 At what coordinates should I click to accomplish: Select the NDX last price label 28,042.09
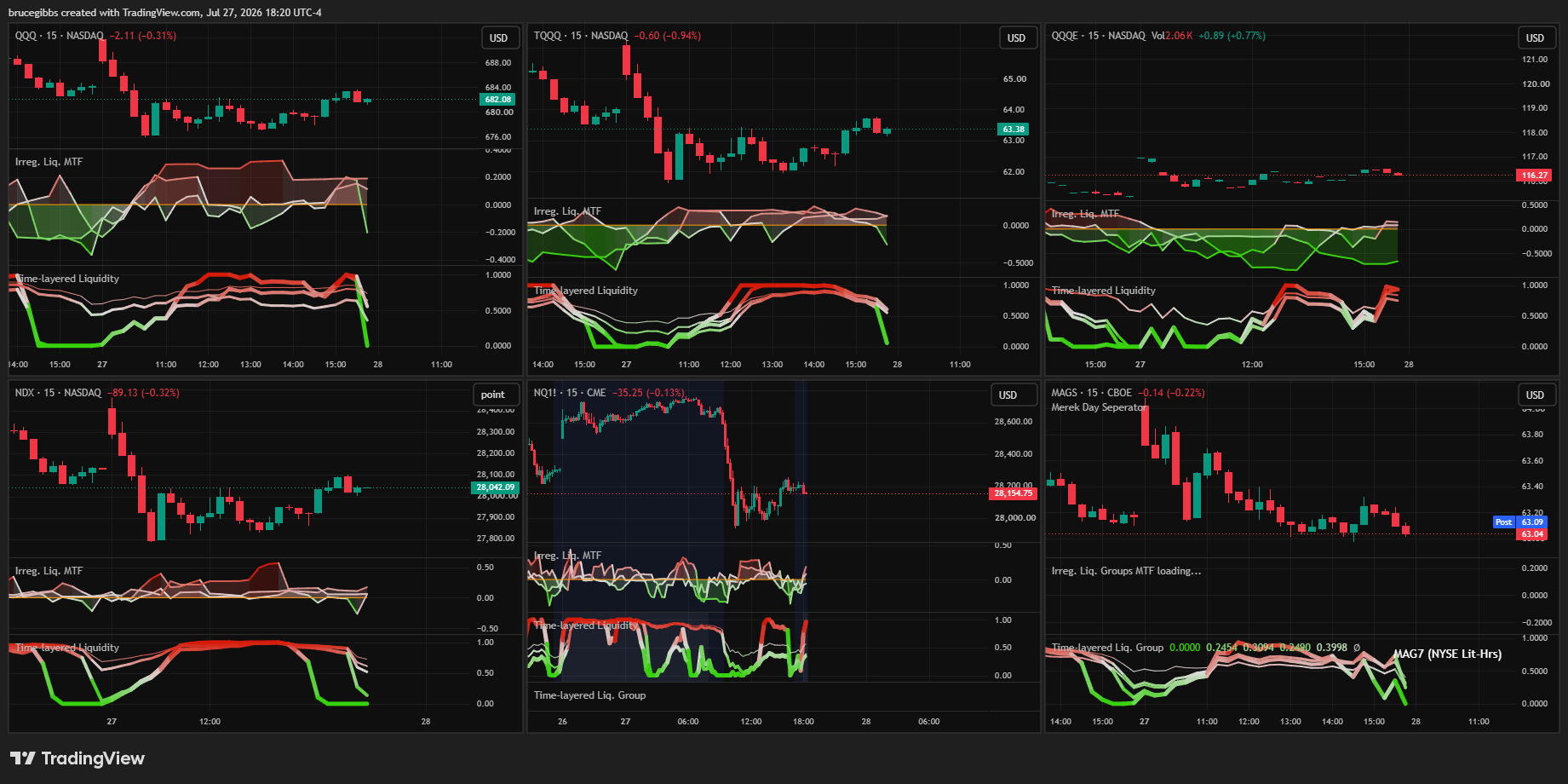(x=495, y=487)
